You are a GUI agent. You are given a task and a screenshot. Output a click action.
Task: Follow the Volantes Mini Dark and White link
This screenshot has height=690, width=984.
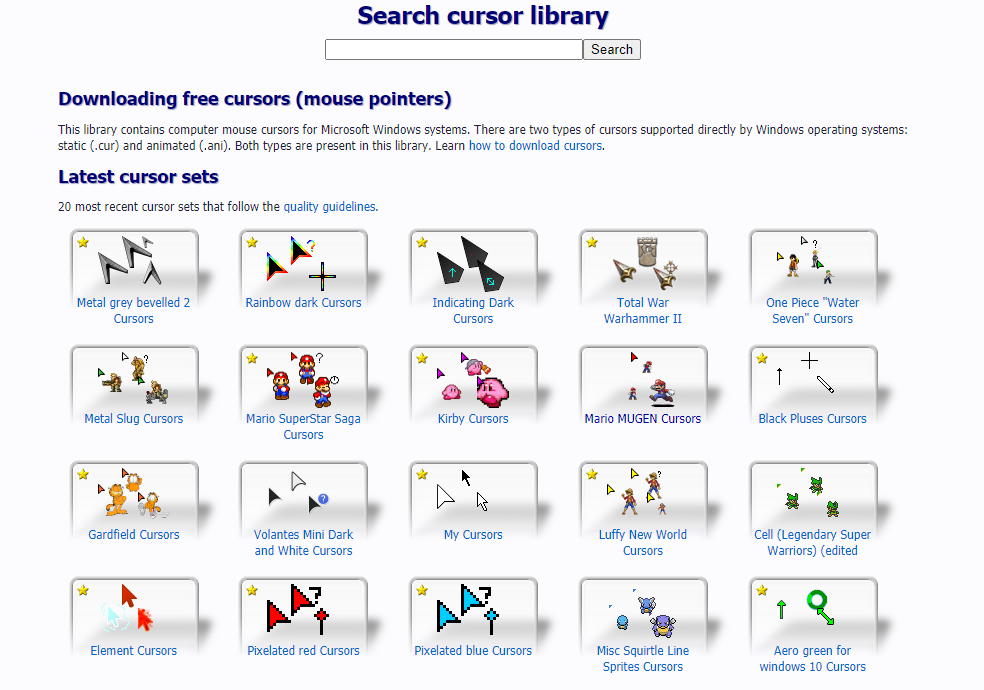(x=303, y=543)
